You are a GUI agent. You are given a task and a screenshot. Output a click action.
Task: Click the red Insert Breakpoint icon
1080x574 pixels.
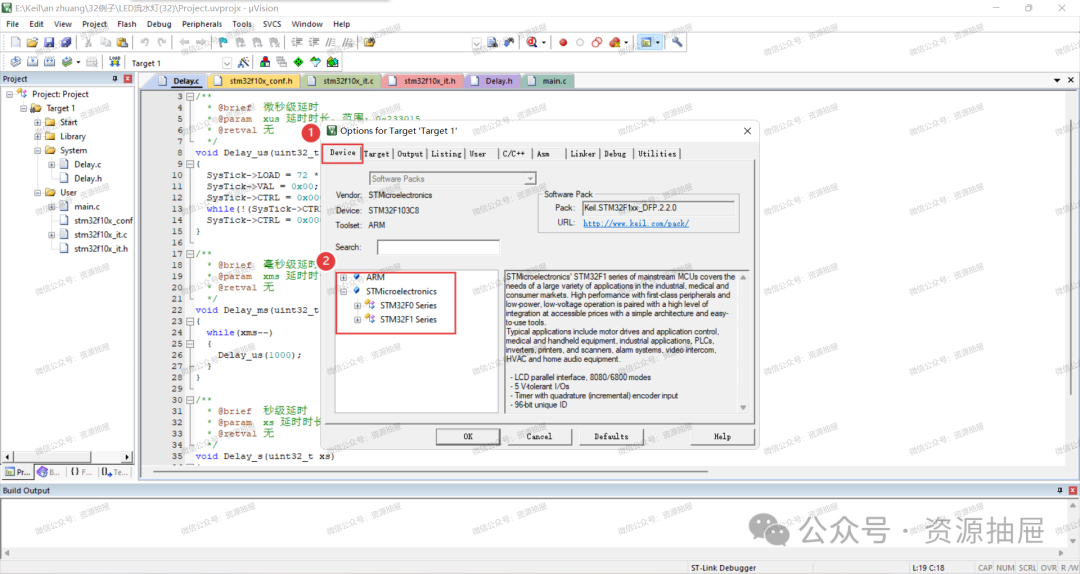click(x=563, y=42)
